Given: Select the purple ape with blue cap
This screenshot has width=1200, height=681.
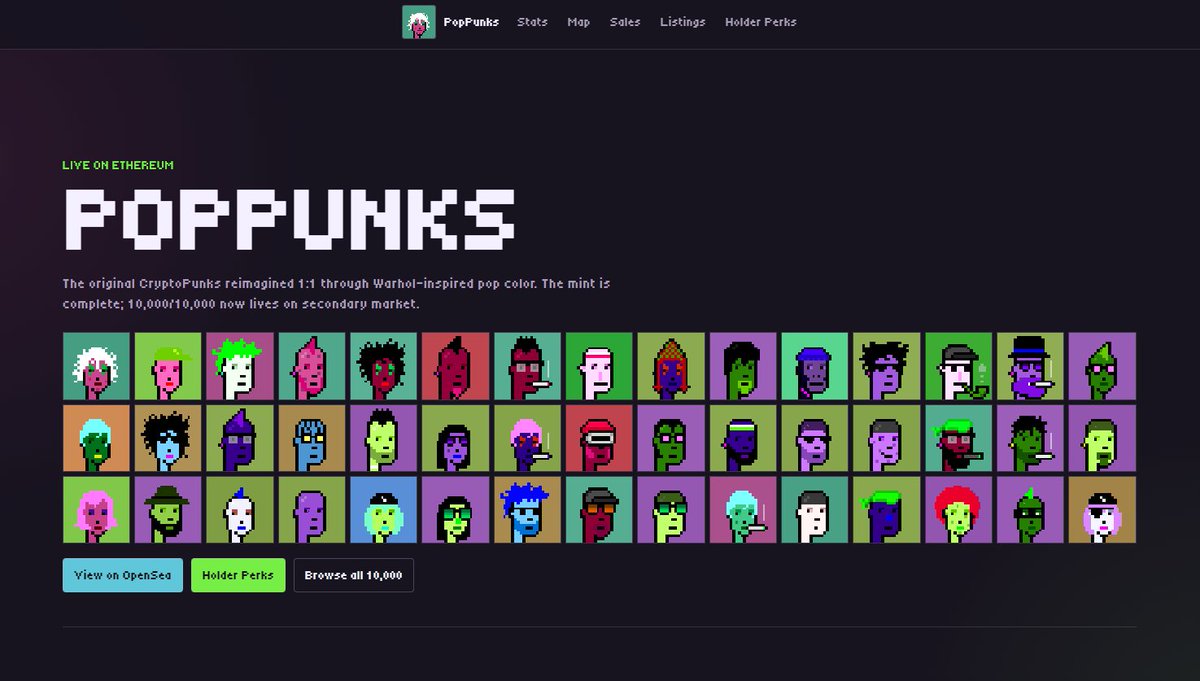Looking at the screenshot, I should click(815, 366).
